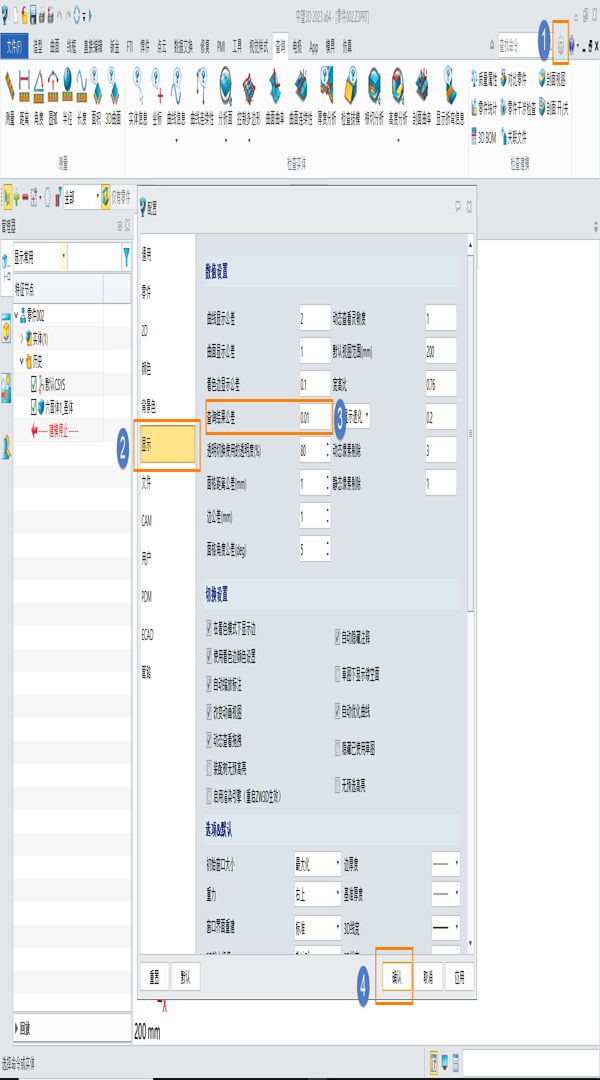Viewport: 600px width, 1080px height.
Task: Click the 确认 confirm button
Action: click(396, 977)
